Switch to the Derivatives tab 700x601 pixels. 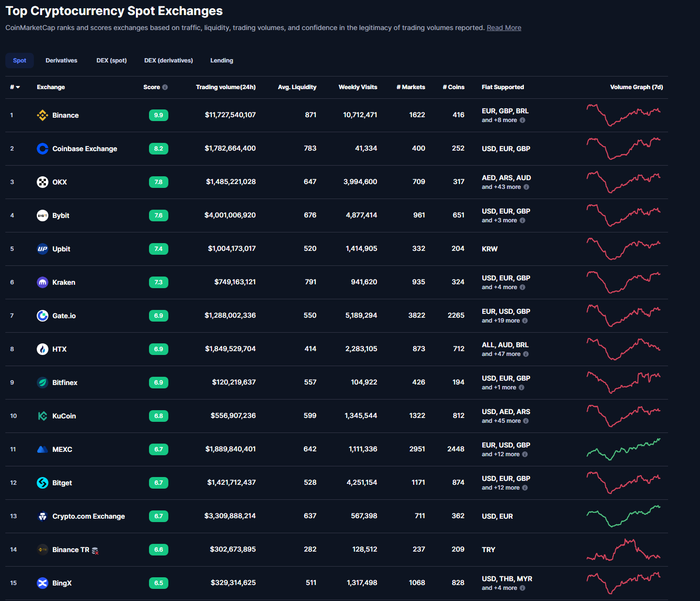[x=61, y=60]
